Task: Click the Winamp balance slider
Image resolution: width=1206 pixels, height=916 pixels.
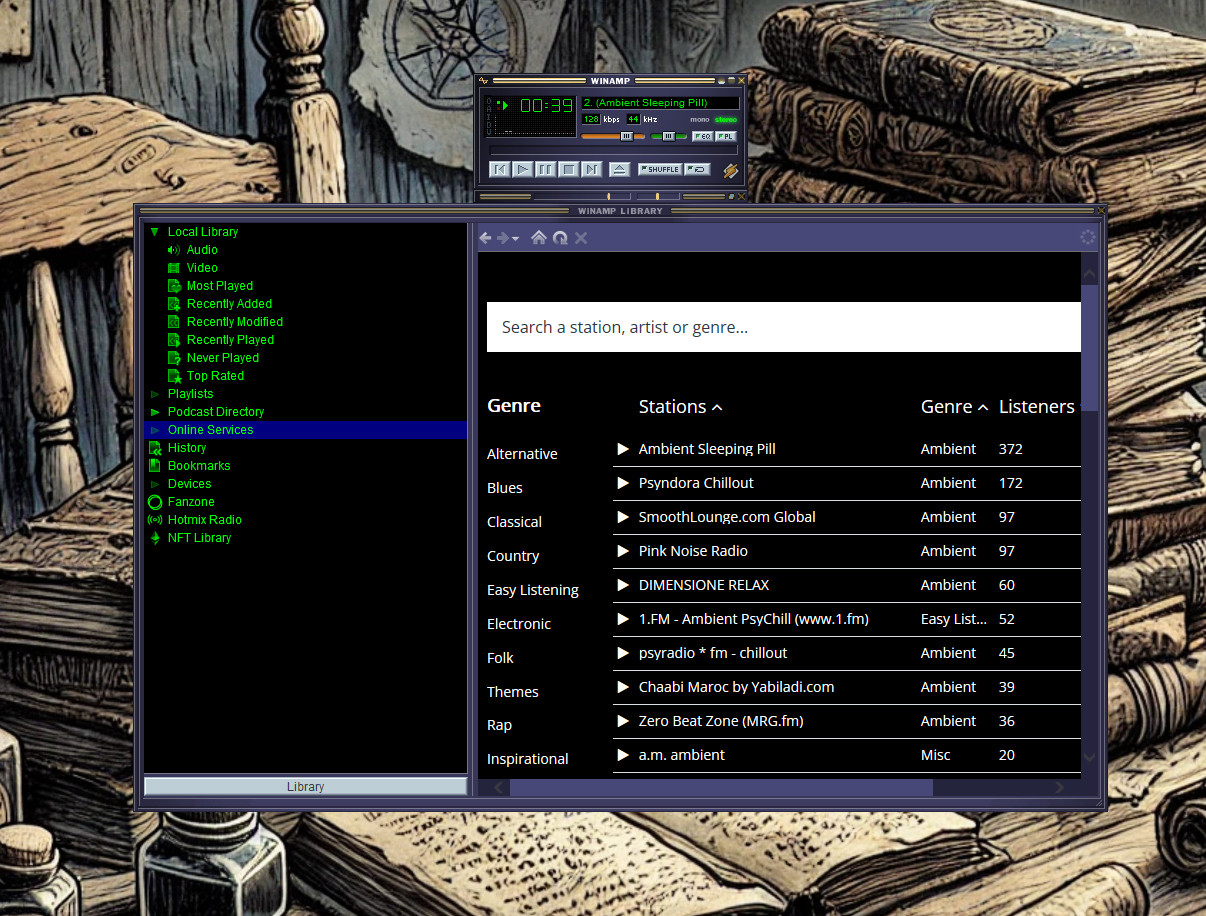Action: click(x=669, y=136)
